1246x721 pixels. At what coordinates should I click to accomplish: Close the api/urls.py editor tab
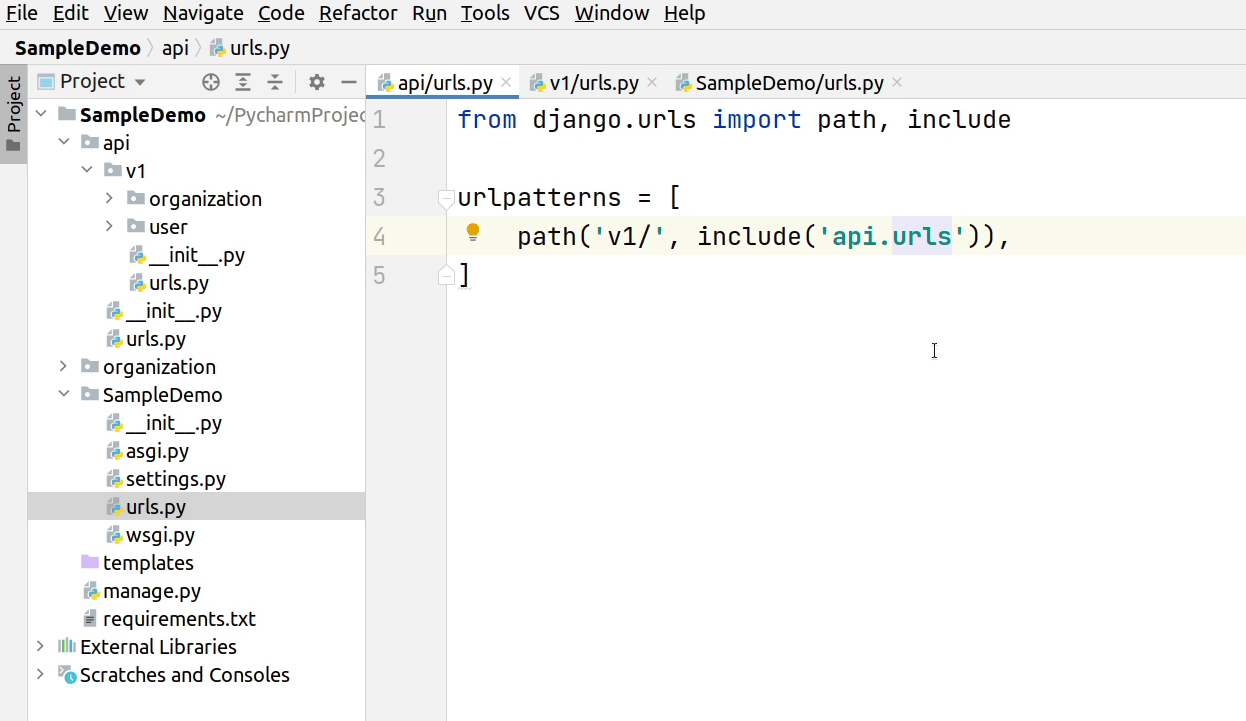(x=506, y=83)
